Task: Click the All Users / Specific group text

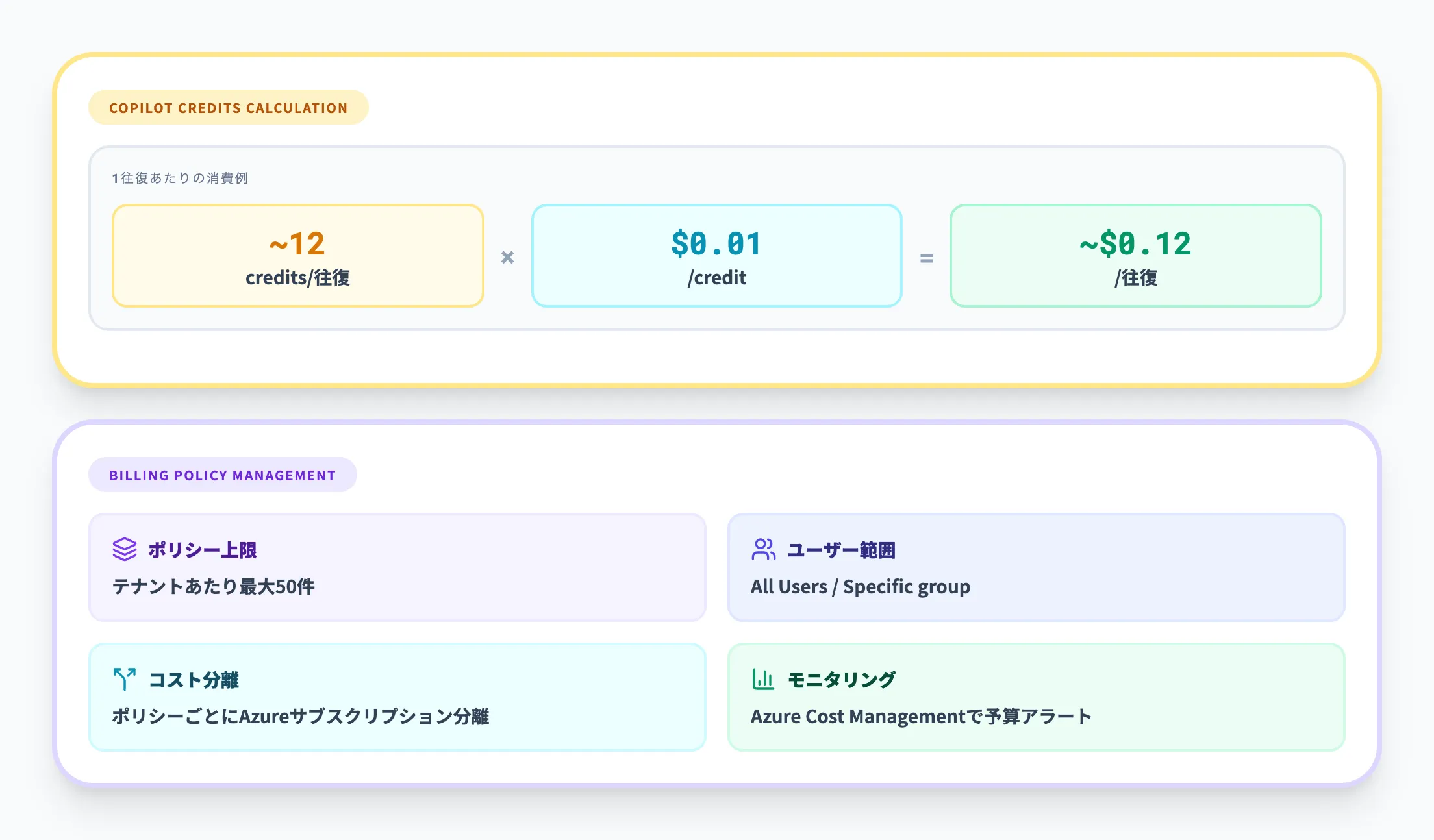Action: click(x=861, y=586)
